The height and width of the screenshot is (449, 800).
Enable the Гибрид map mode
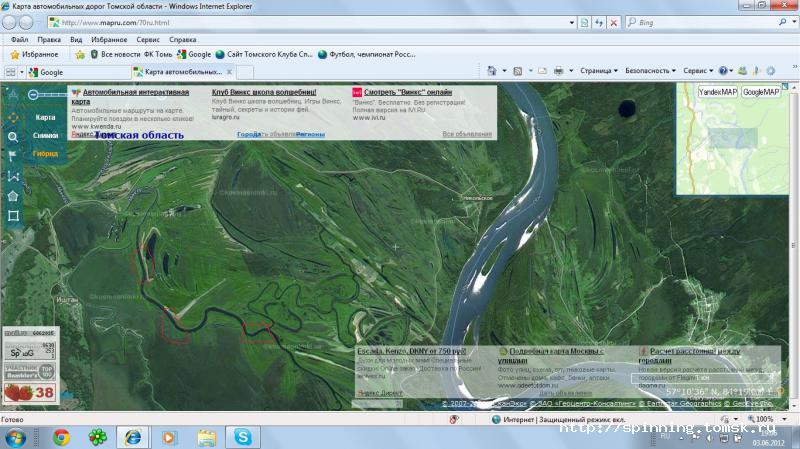pos(46,154)
